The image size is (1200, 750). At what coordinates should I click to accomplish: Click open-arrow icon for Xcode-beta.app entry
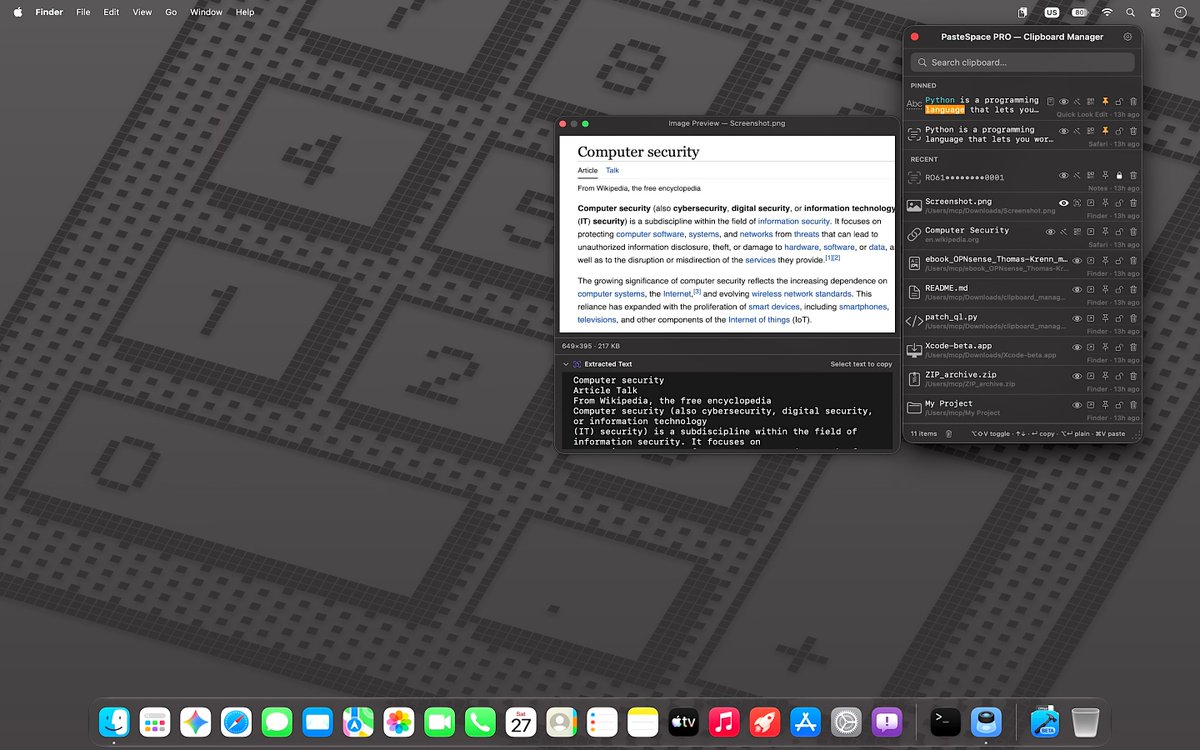[x=1091, y=347]
